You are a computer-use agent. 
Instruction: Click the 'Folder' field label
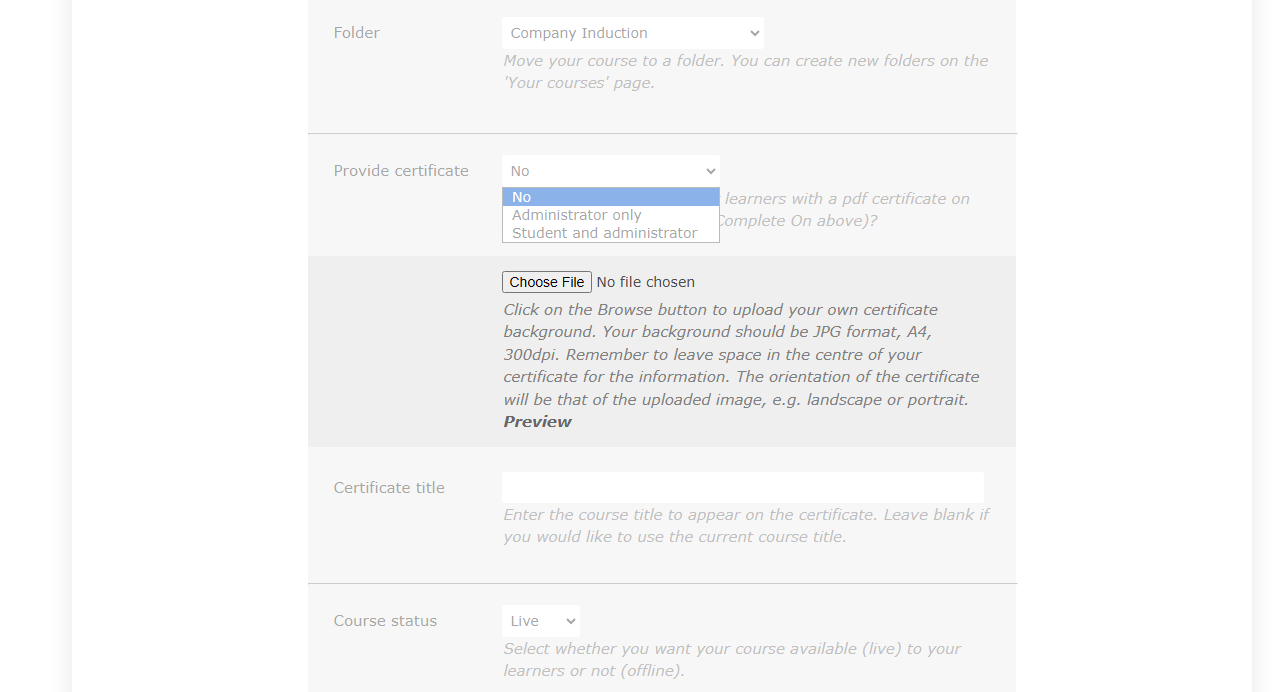[x=356, y=33]
